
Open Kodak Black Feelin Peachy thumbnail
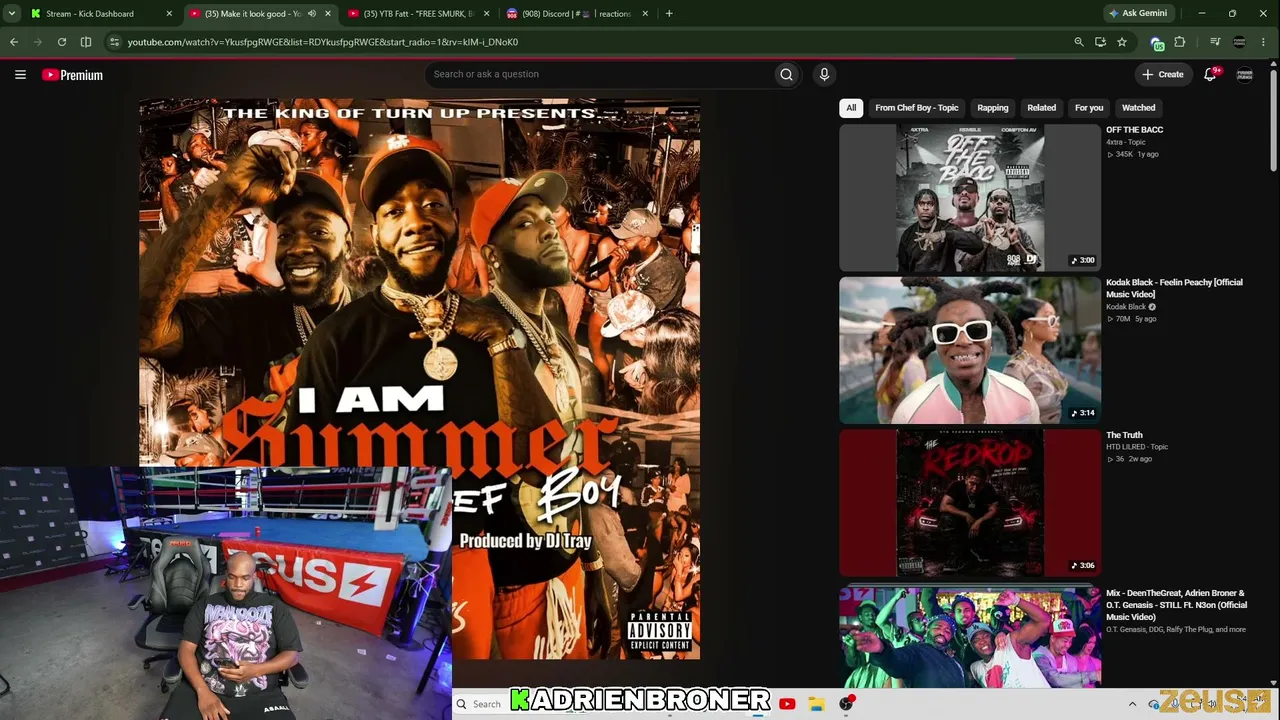pyautogui.click(x=970, y=351)
